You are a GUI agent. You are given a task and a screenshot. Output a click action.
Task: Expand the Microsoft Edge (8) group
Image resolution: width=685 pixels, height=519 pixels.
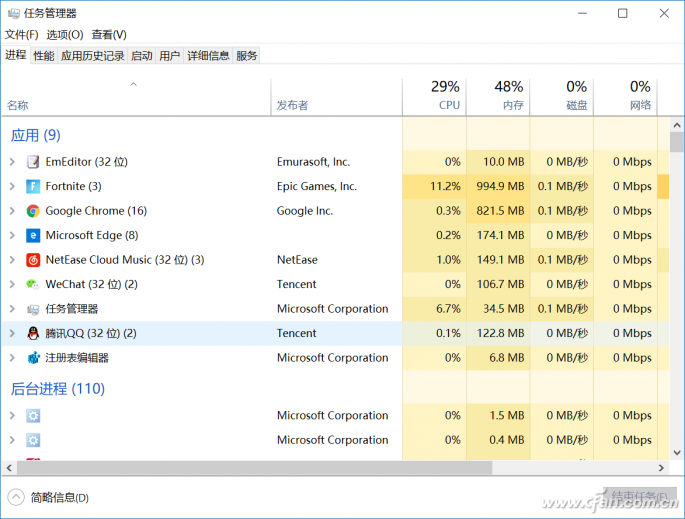coord(12,235)
